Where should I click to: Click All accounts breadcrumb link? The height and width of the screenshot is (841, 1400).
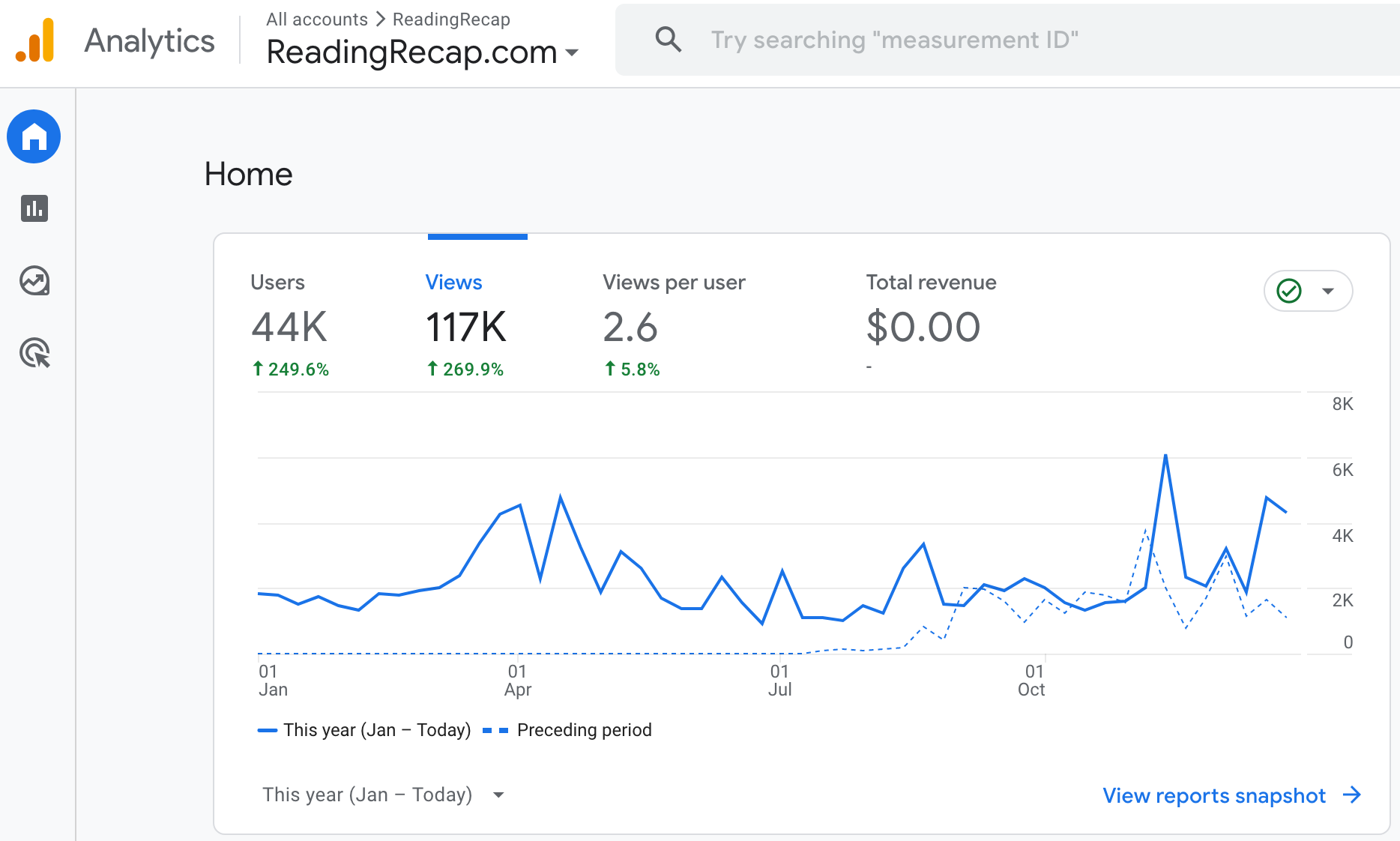[x=317, y=19]
